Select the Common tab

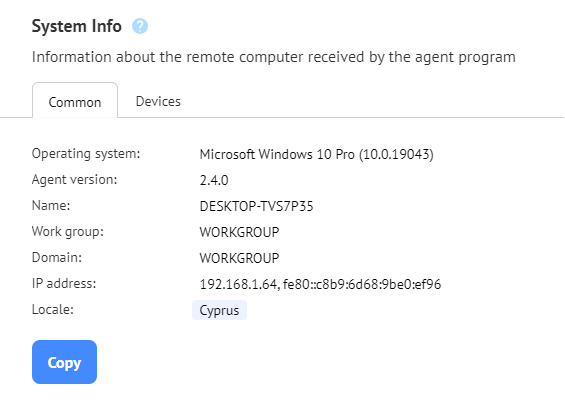coord(75,101)
